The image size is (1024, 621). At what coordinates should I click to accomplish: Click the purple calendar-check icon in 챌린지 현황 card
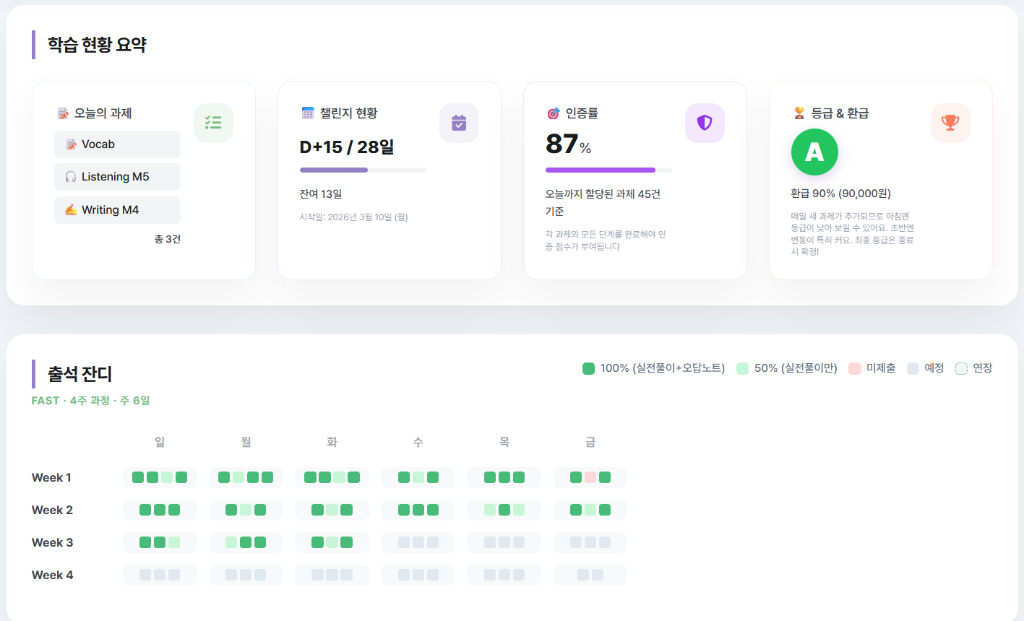pos(459,123)
